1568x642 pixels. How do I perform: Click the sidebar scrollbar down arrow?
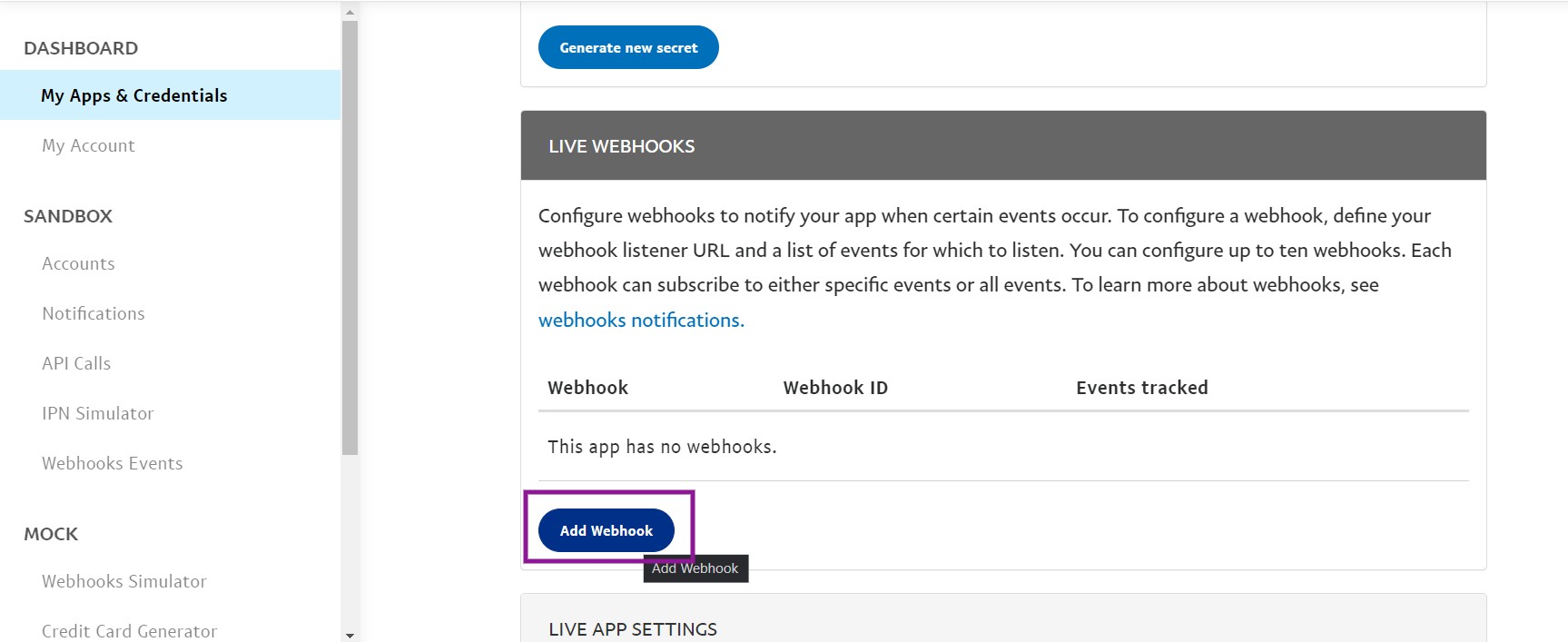350,635
